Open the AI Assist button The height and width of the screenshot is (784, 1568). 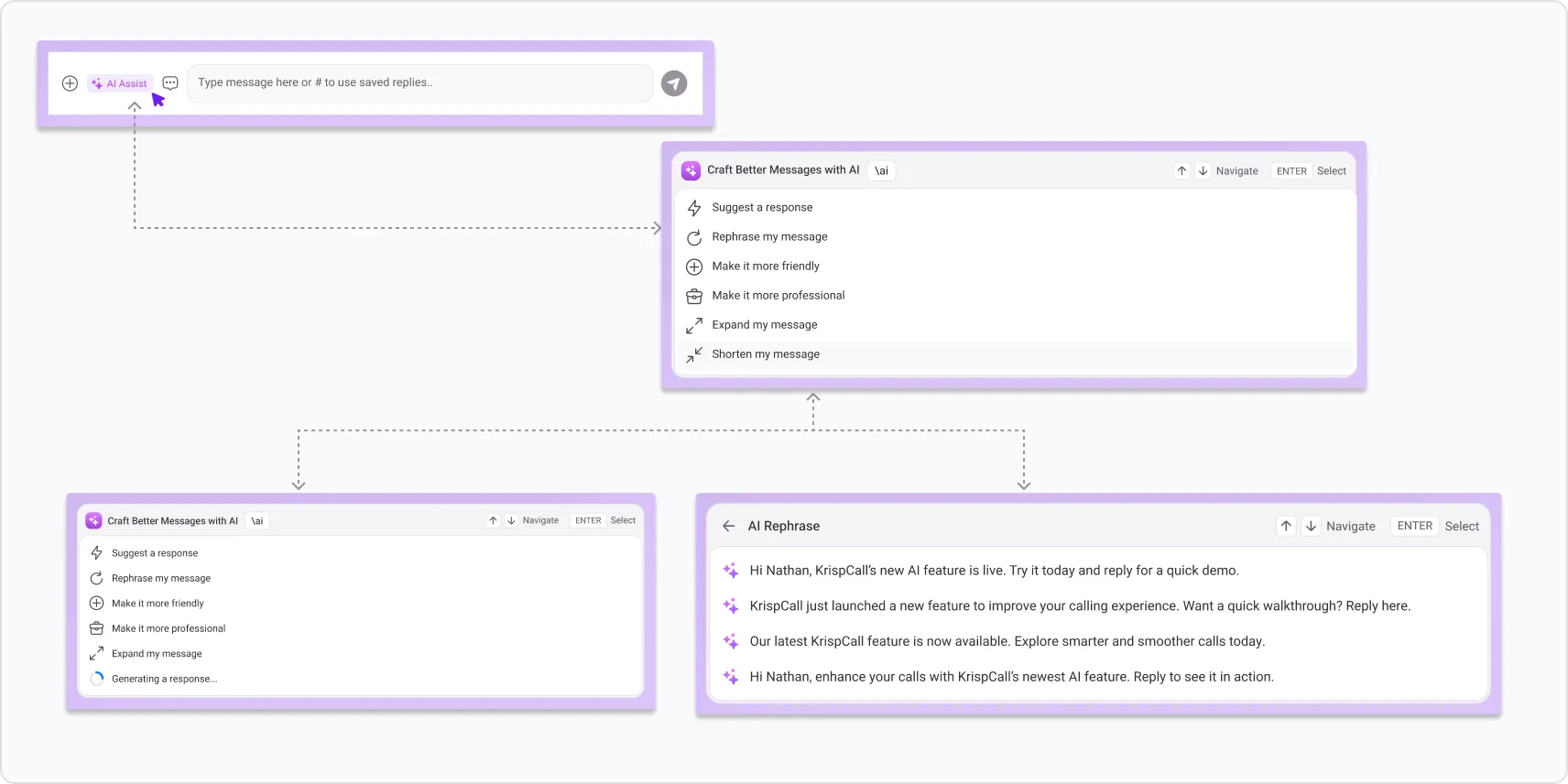[120, 83]
